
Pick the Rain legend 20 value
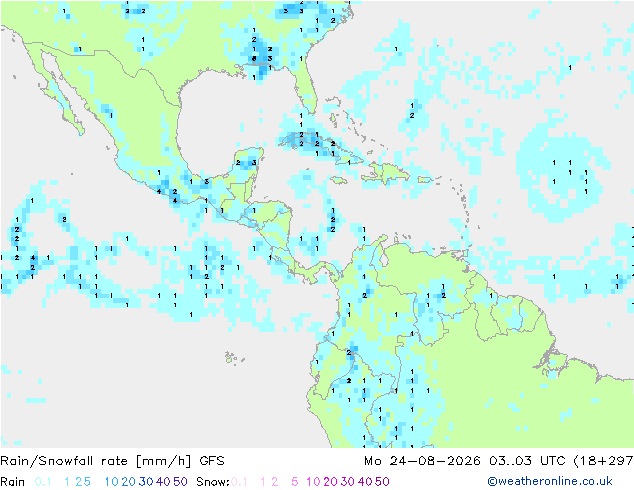(x=129, y=482)
